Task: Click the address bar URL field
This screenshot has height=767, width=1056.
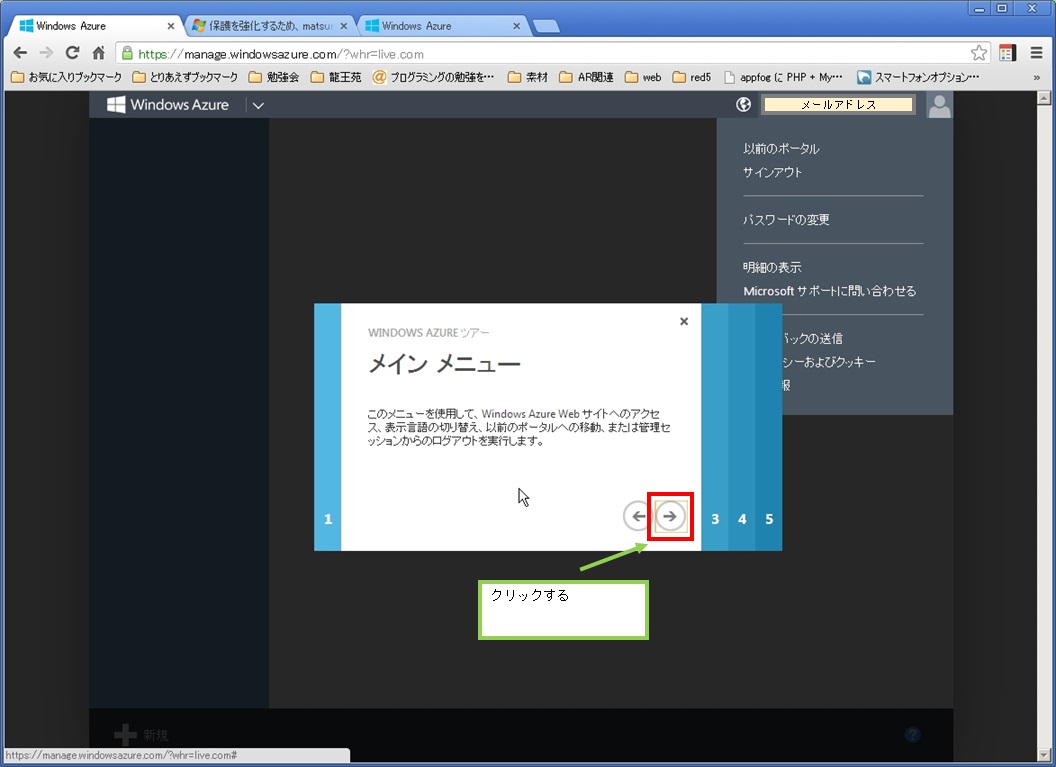Action: point(552,54)
